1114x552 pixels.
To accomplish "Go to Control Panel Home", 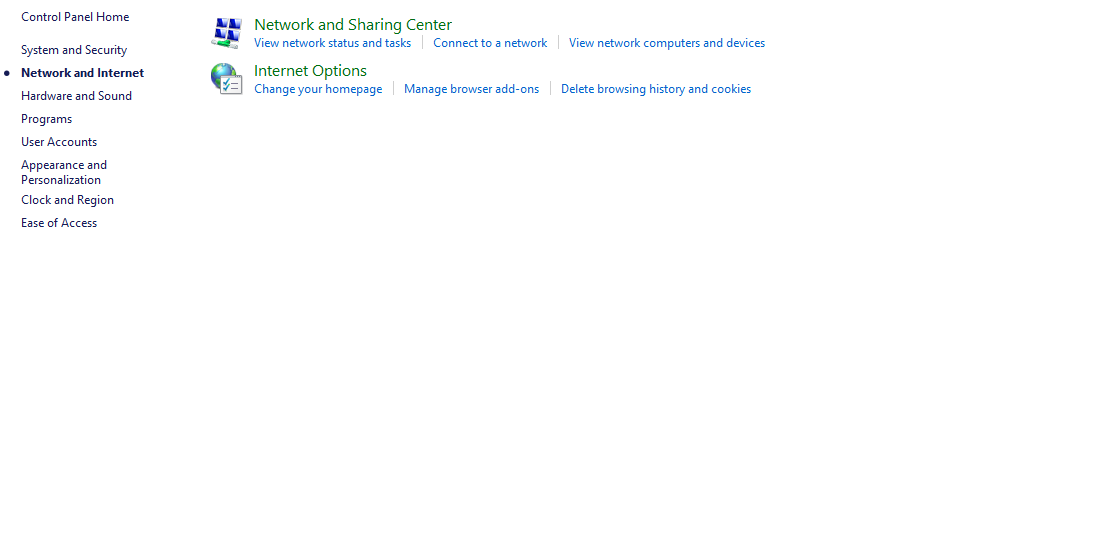I will point(75,17).
